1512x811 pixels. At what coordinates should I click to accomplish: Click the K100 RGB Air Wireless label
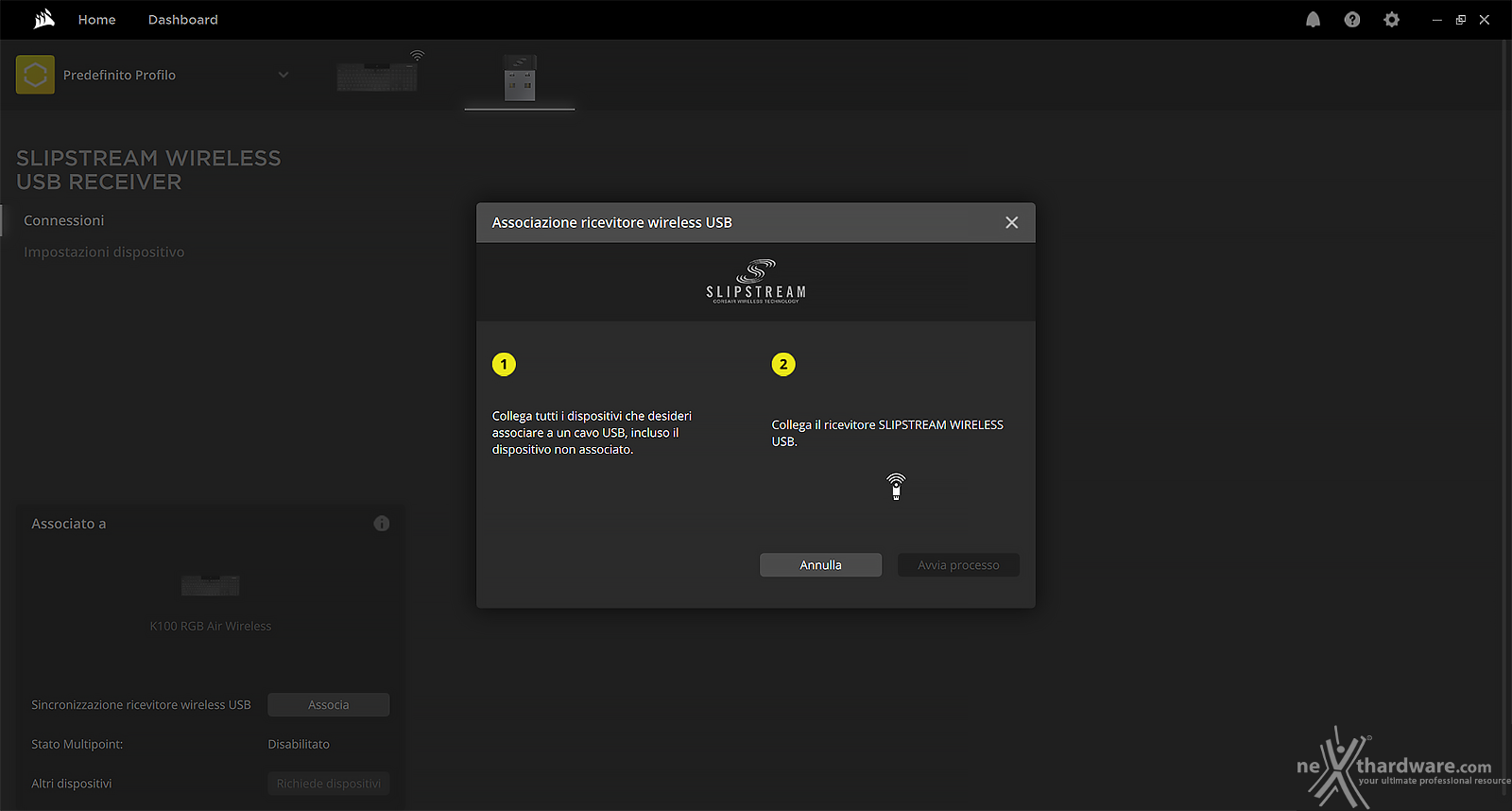[211, 627]
